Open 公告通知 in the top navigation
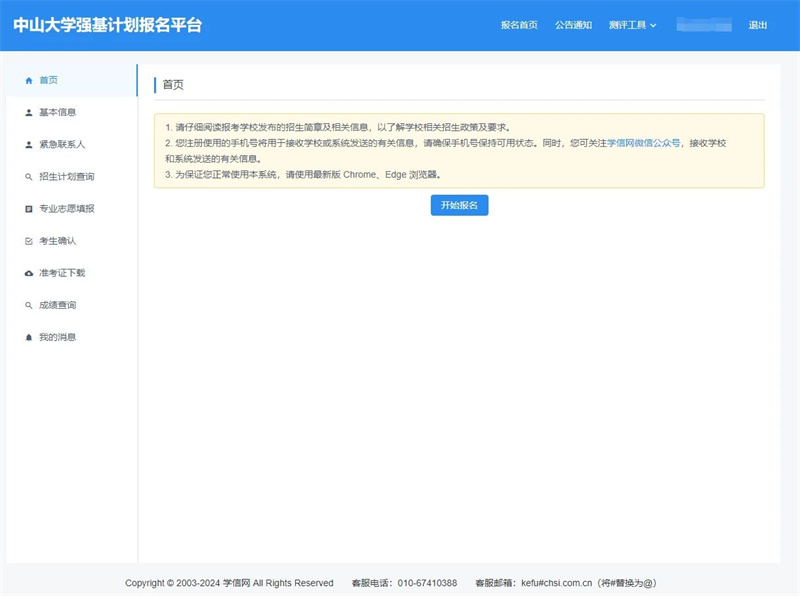Viewport: 800px width, 596px height. point(573,25)
